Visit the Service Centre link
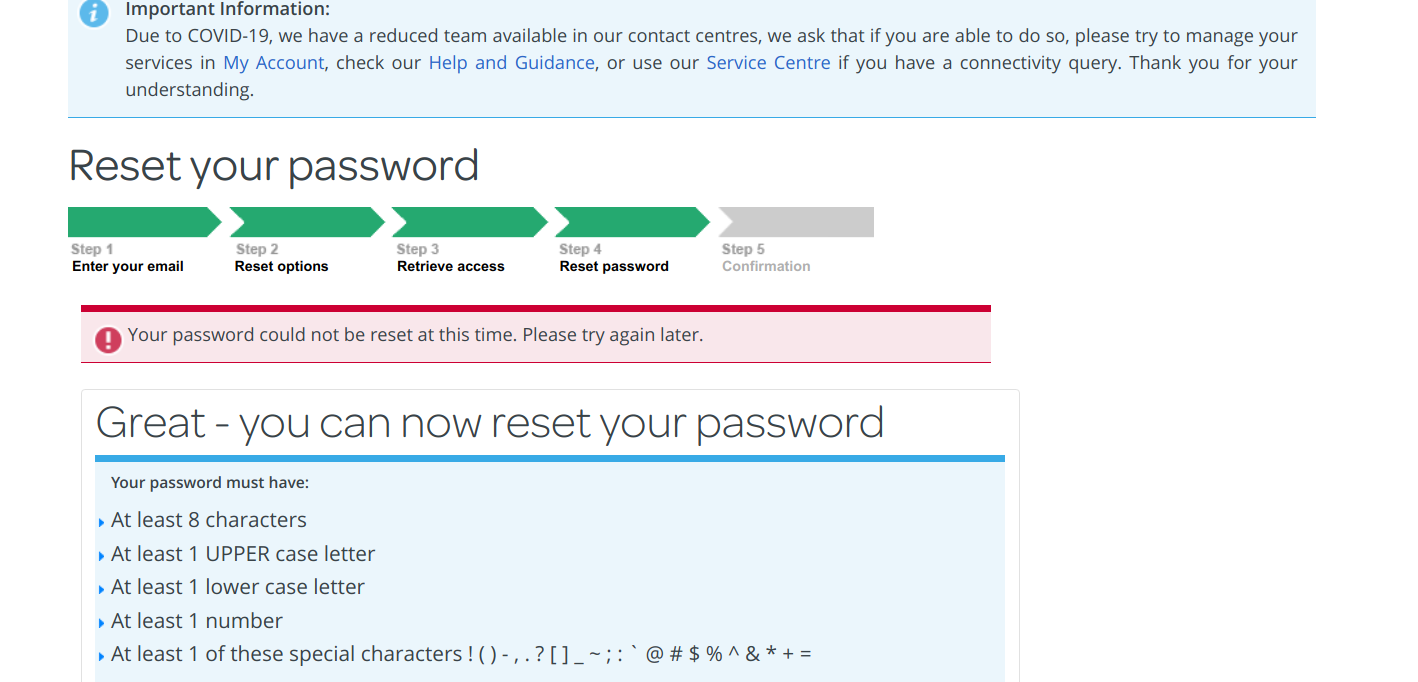Image resolution: width=1418 pixels, height=682 pixels. [768, 62]
